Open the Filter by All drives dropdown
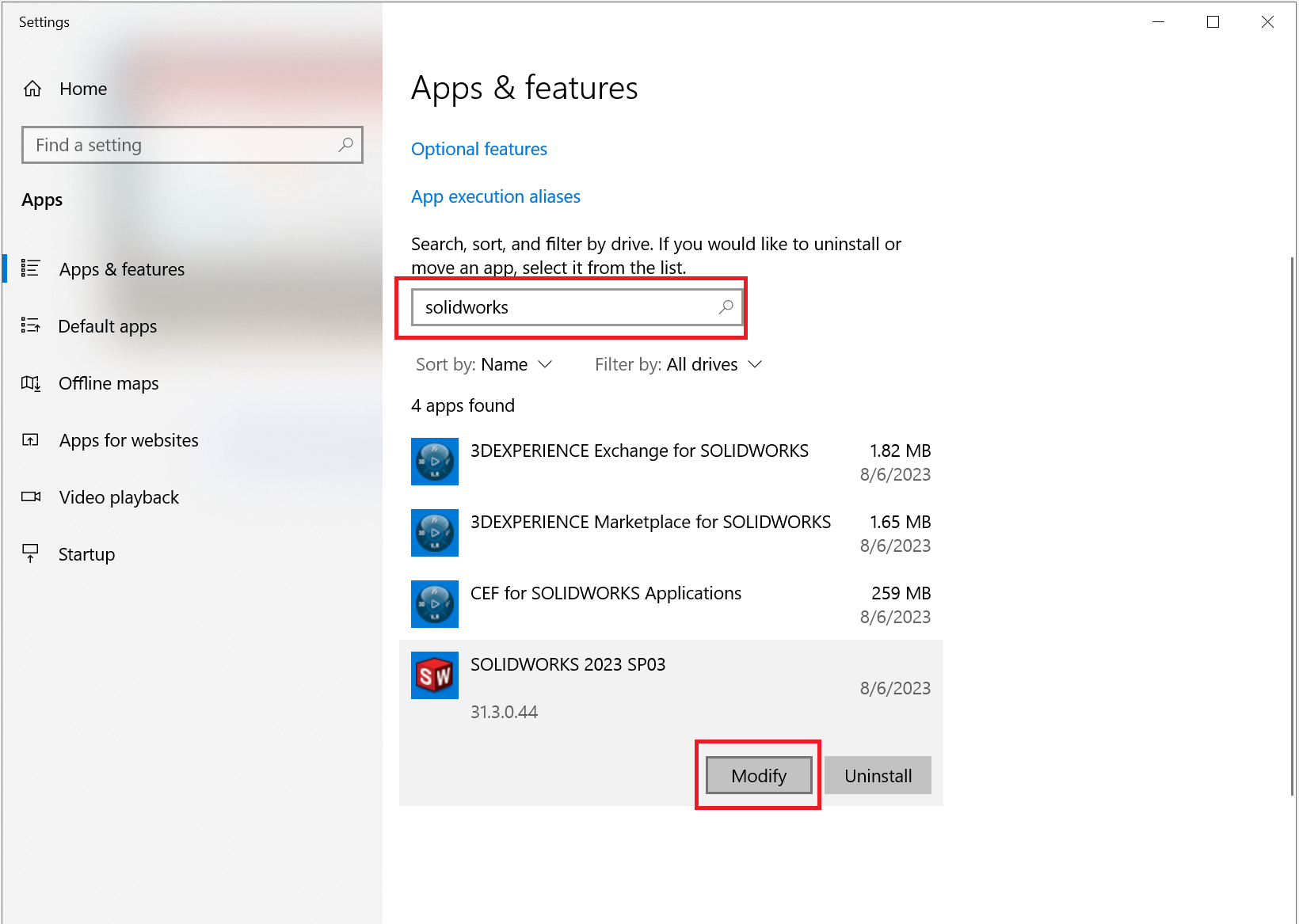Image resolution: width=1299 pixels, height=924 pixels. coord(678,364)
